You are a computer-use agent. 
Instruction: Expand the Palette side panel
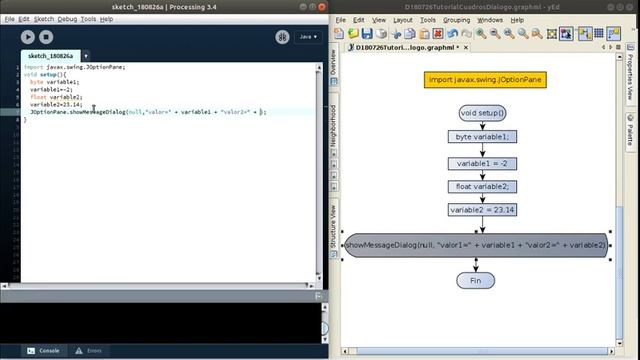(630, 131)
